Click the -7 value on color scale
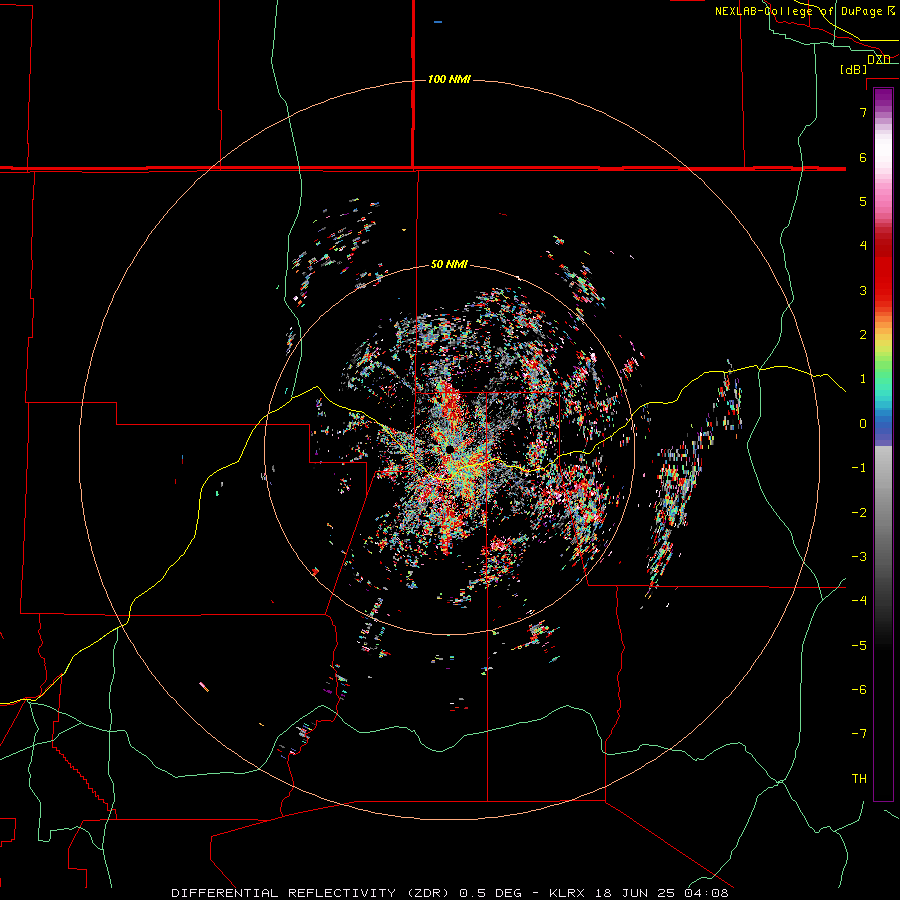Screen dimensions: 900x900 859,734
